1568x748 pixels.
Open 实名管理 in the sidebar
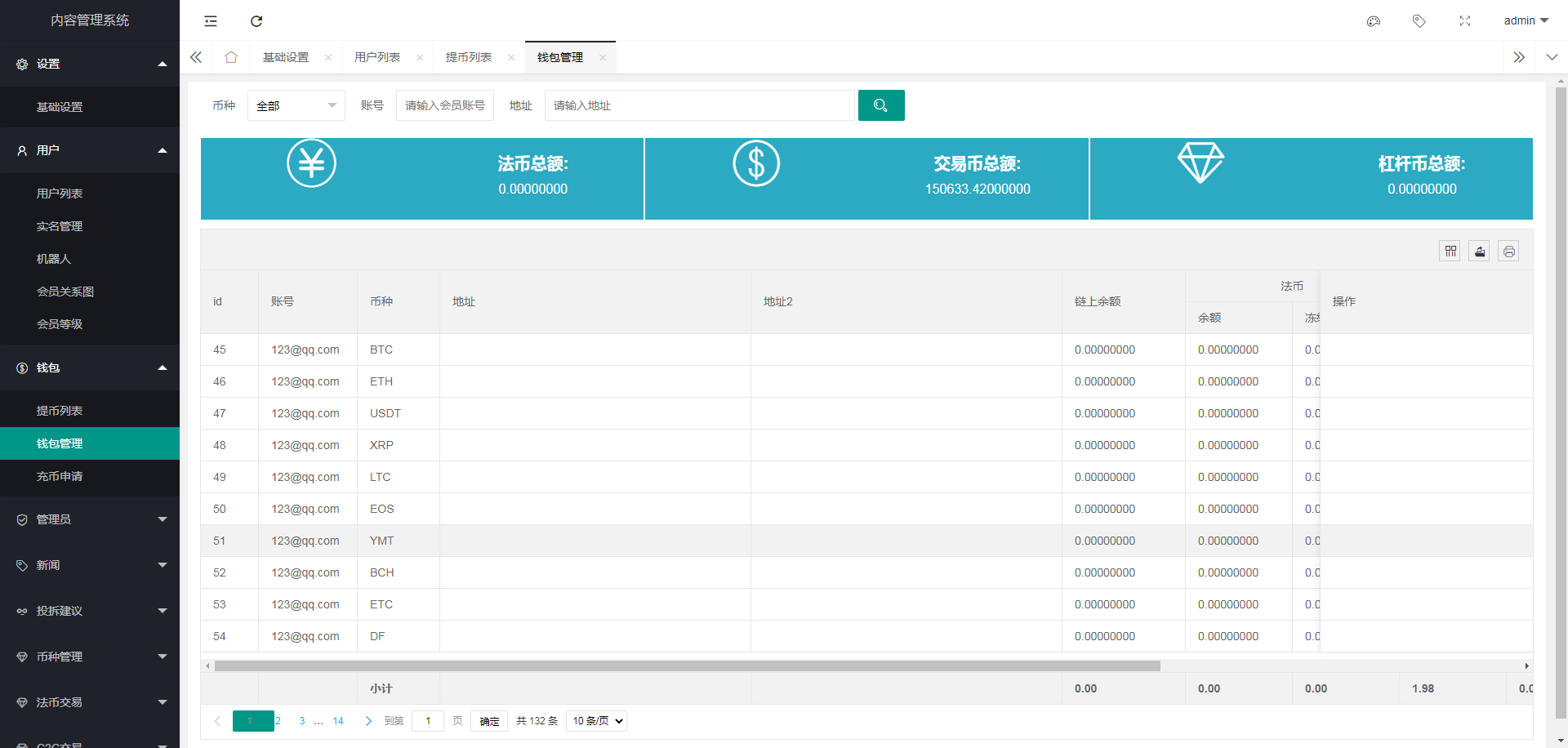[x=90, y=226]
